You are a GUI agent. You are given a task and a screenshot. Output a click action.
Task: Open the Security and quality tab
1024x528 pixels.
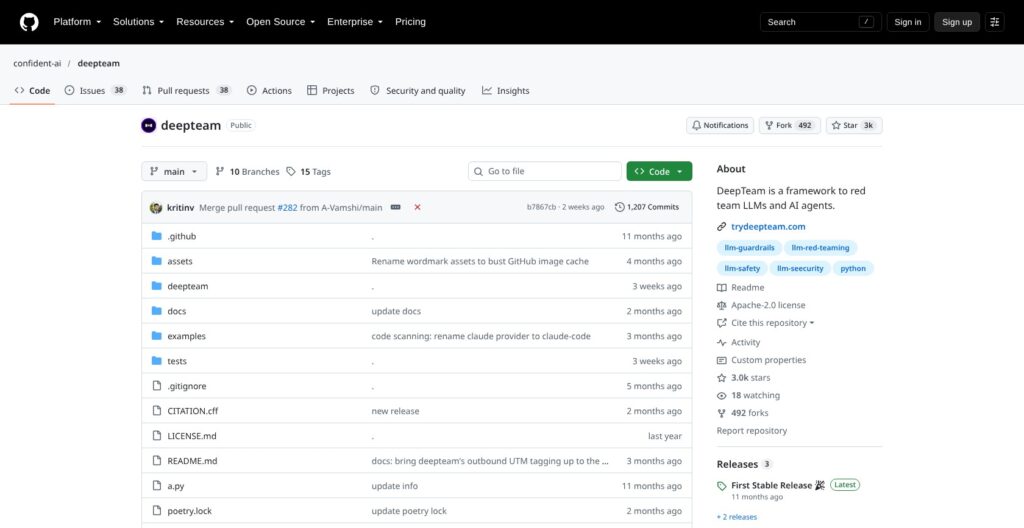(418, 91)
